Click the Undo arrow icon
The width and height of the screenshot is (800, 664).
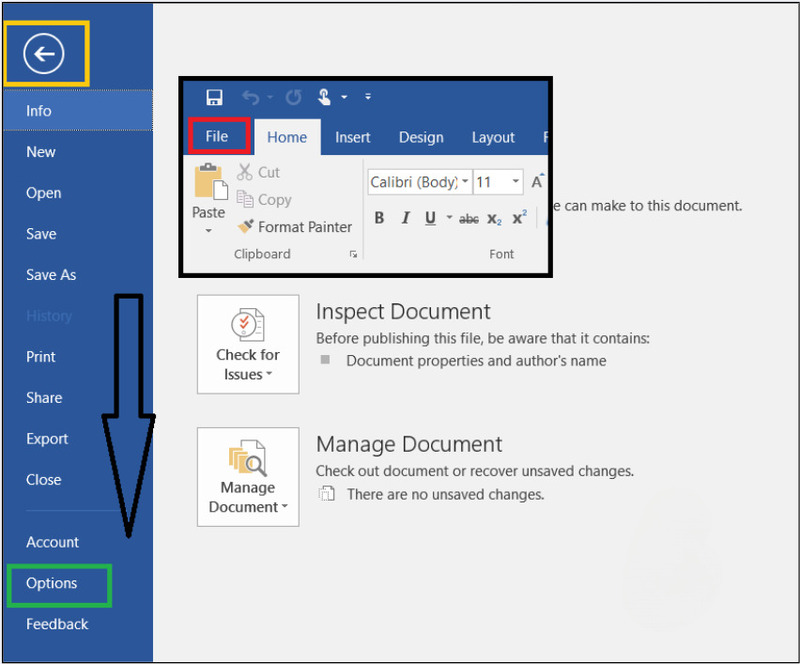(251, 97)
